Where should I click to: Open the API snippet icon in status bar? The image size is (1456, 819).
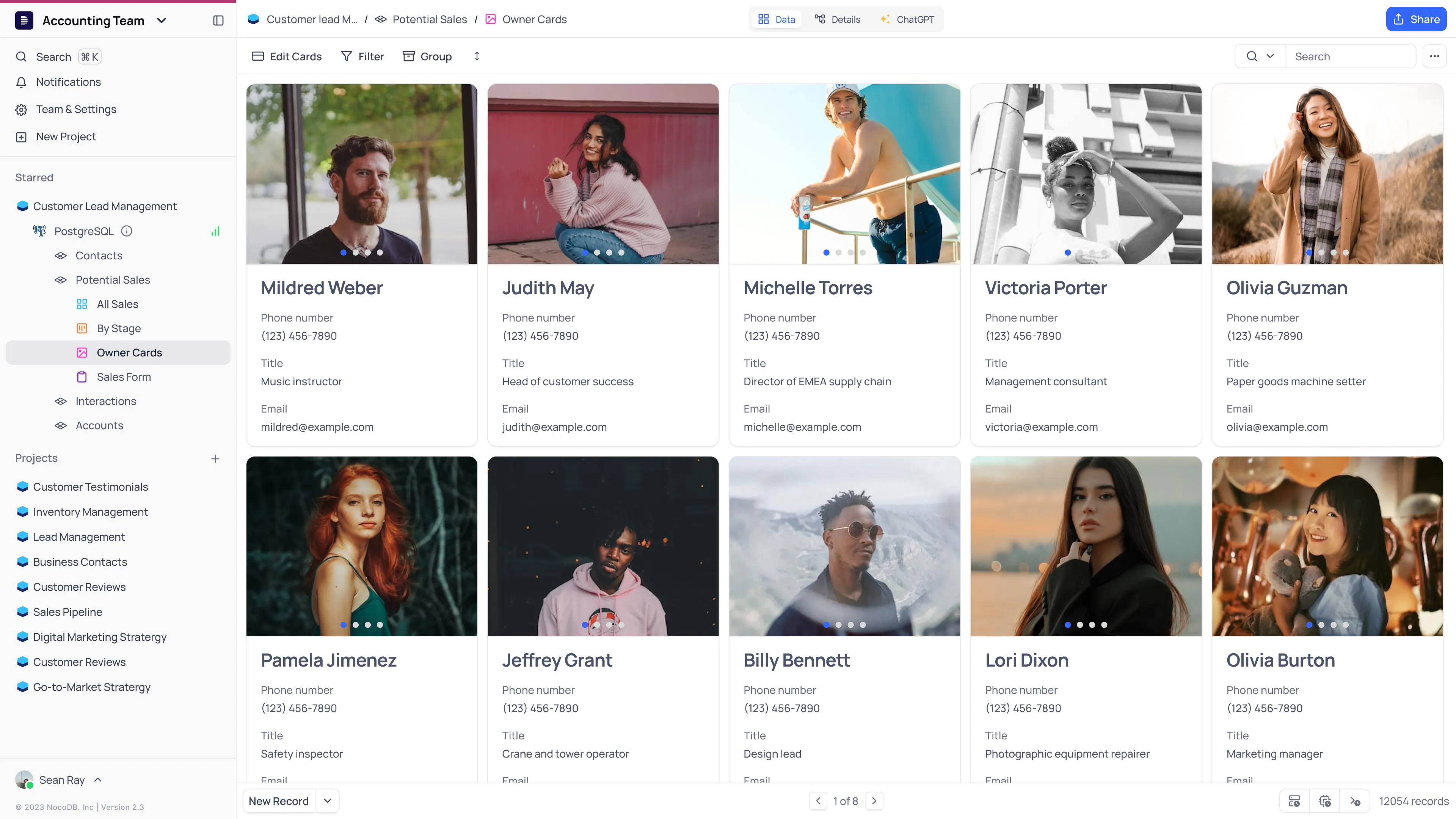pyautogui.click(x=1355, y=801)
